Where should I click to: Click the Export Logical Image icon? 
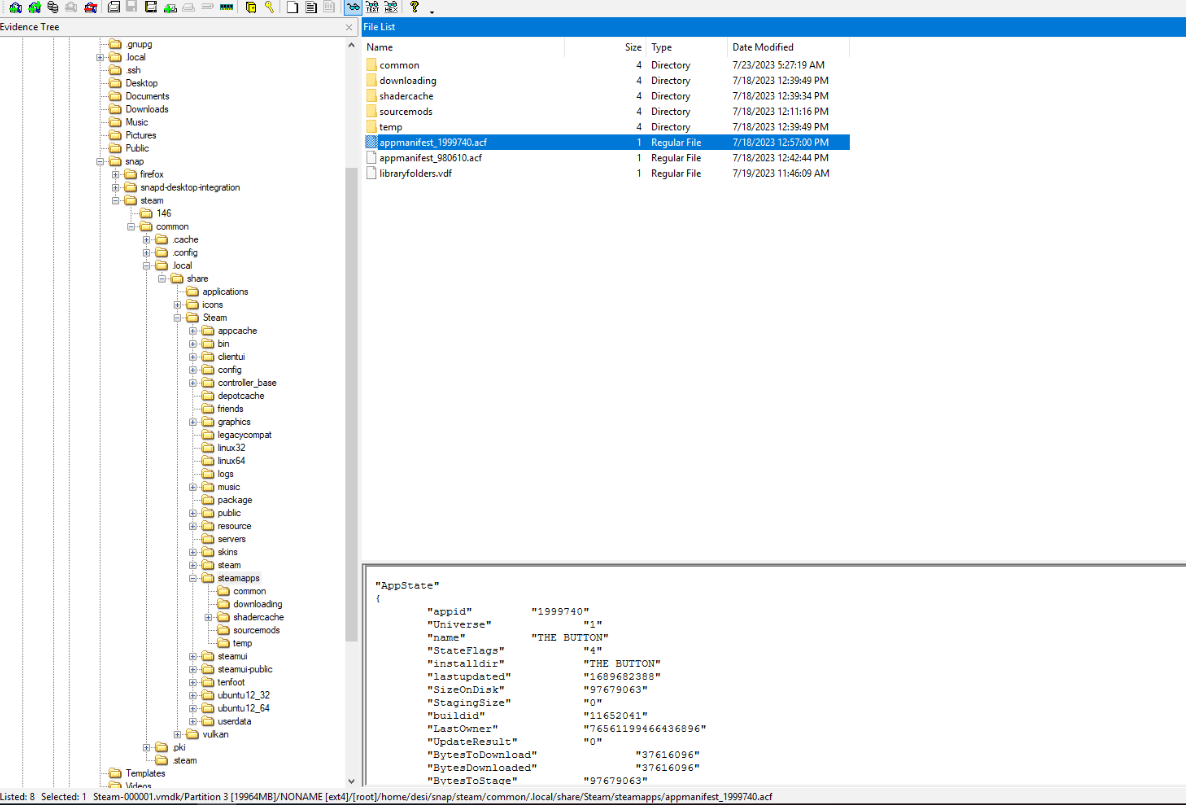[x=151, y=8]
